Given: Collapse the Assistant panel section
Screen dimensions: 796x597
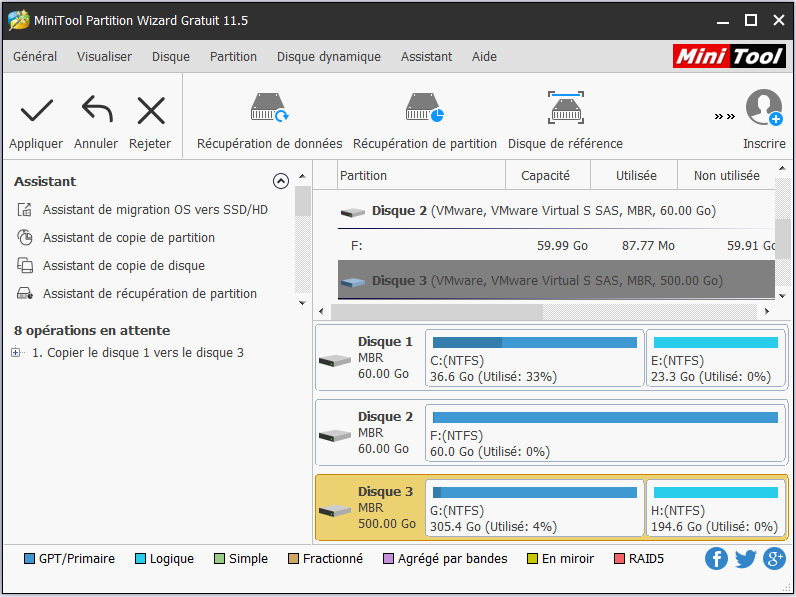Looking at the screenshot, I should coord(281,181).
